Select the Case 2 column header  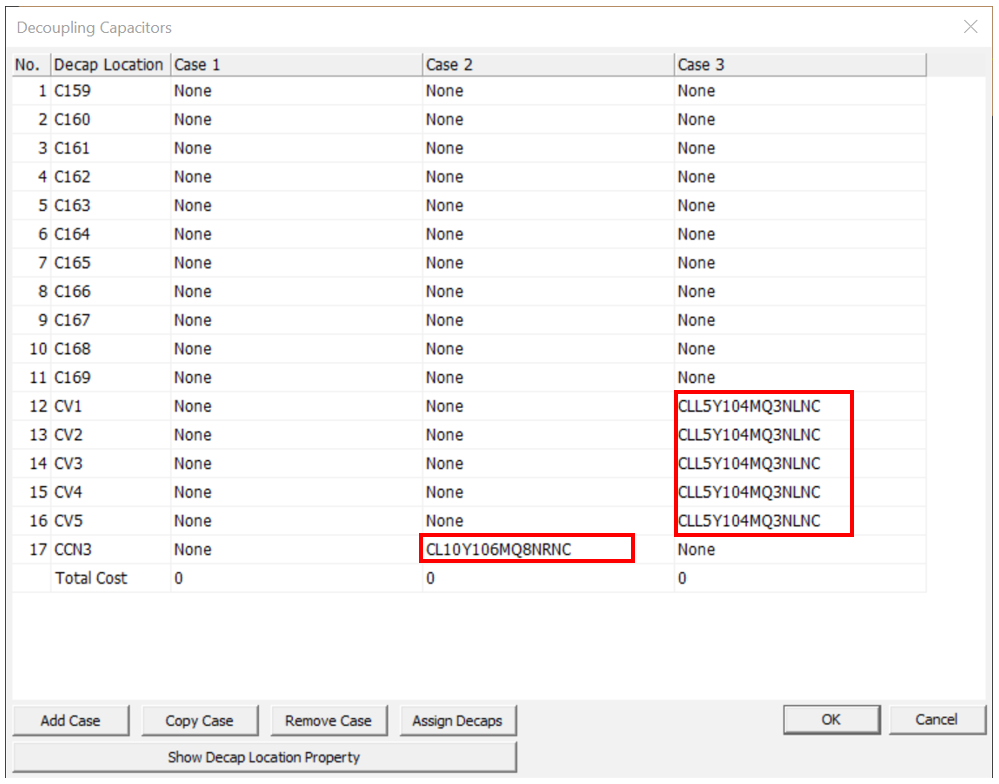click(x=548, y=65)
